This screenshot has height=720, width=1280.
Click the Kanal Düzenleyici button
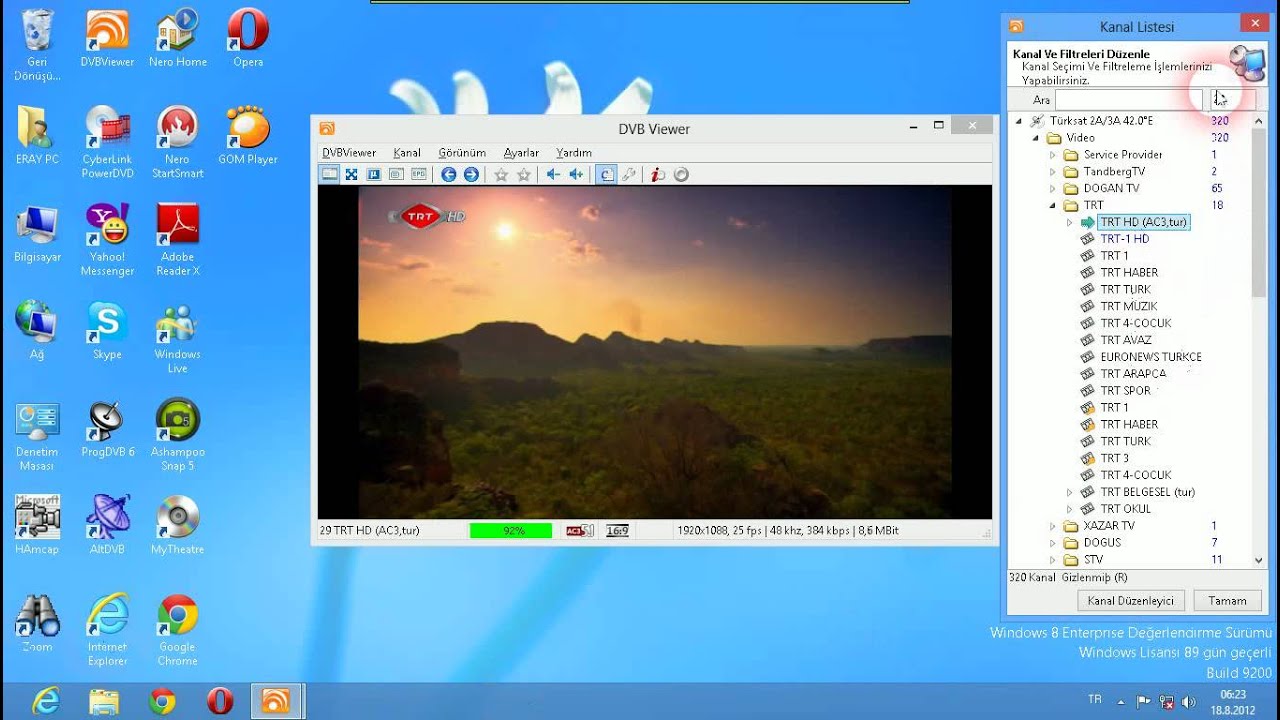coord(1131,601)
